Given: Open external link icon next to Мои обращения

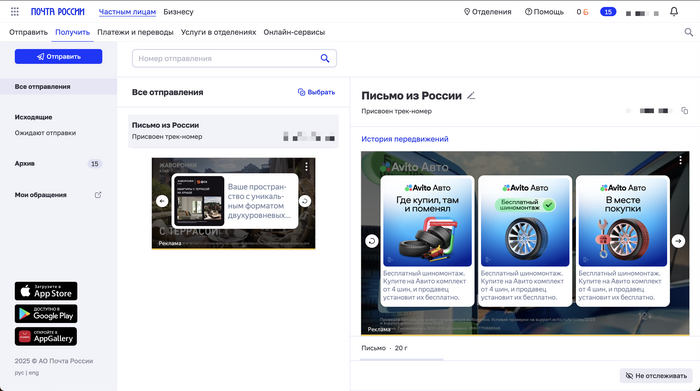Looking at the screenshot, I should (x=98, y=195).
